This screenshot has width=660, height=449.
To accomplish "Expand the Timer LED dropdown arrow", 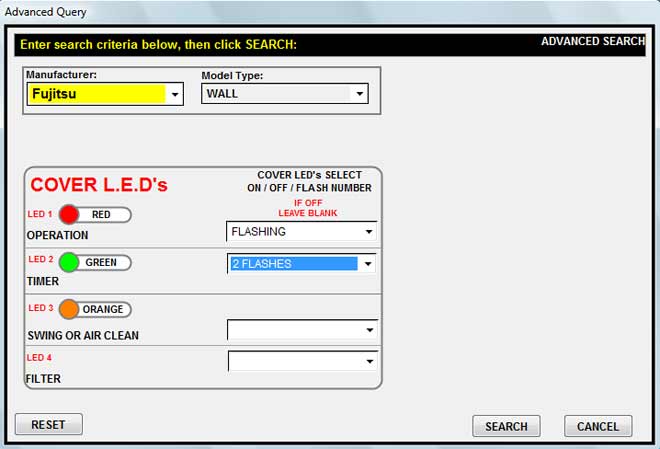I will click(x=368, y=265).
